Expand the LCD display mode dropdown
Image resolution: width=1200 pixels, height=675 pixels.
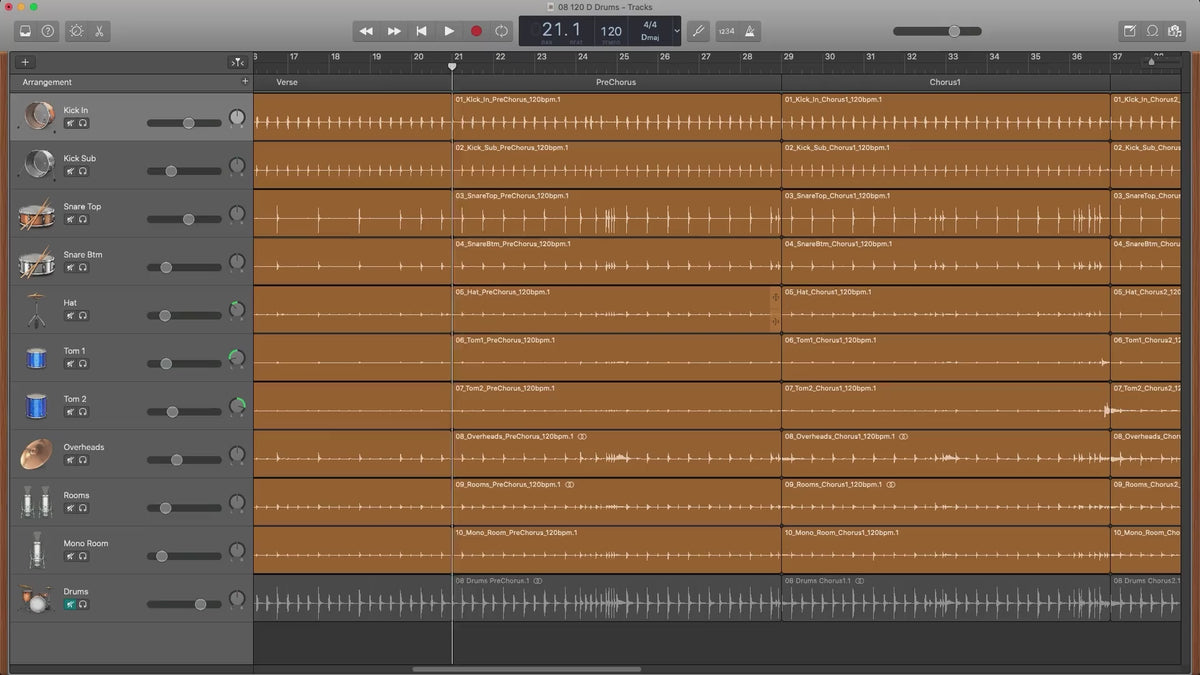pyautogui.click(x=676, y=31)
